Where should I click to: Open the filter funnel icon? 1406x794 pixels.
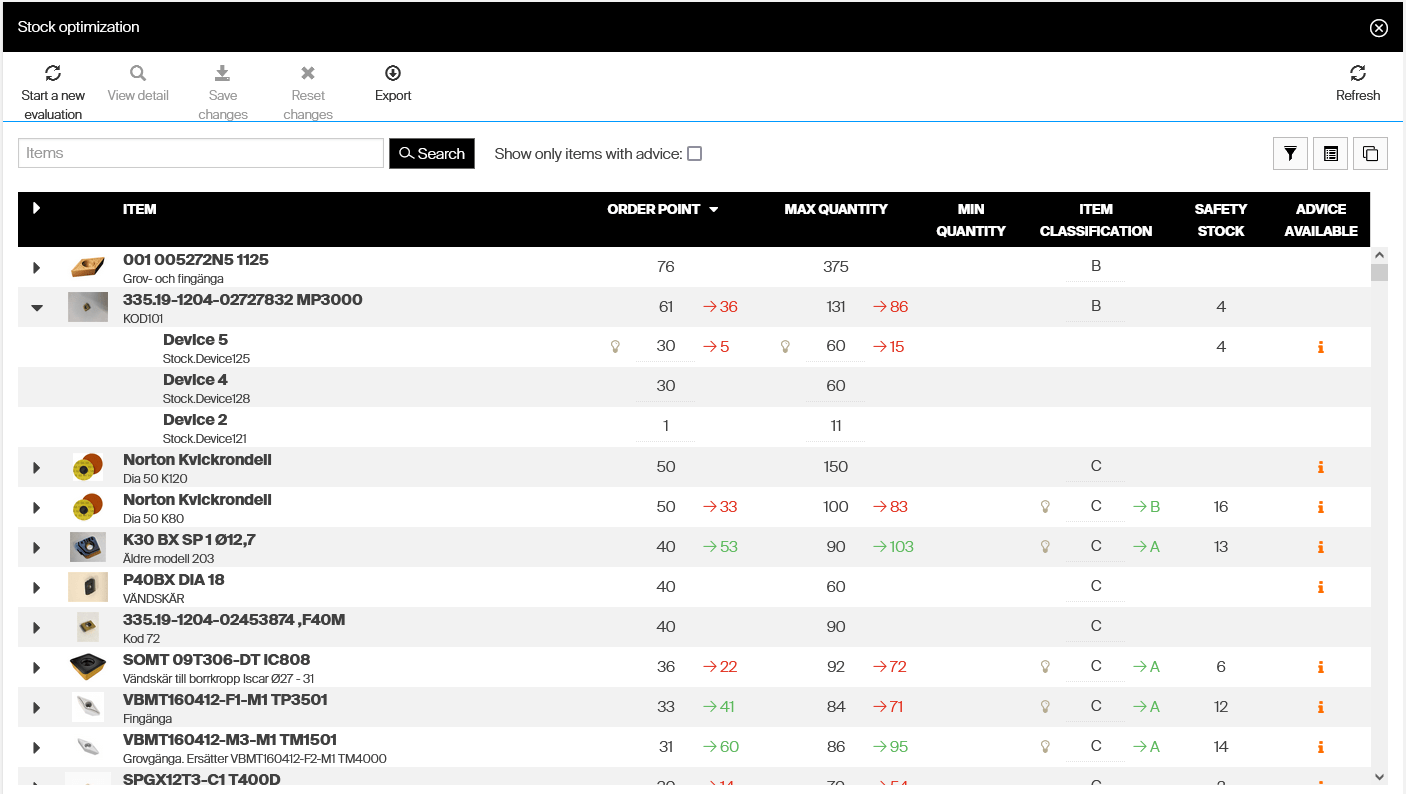click(x=1290, y=154)
